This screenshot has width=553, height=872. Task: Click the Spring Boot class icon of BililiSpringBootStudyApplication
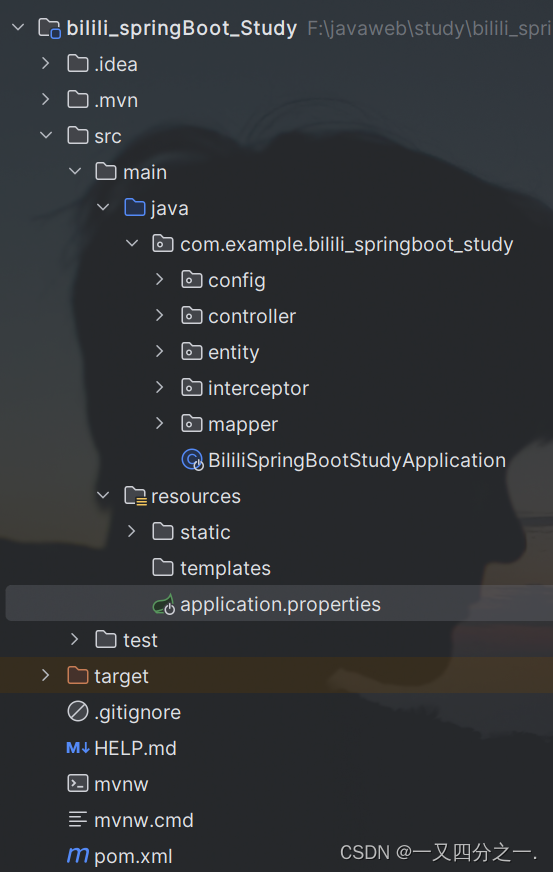coord(192,459)
